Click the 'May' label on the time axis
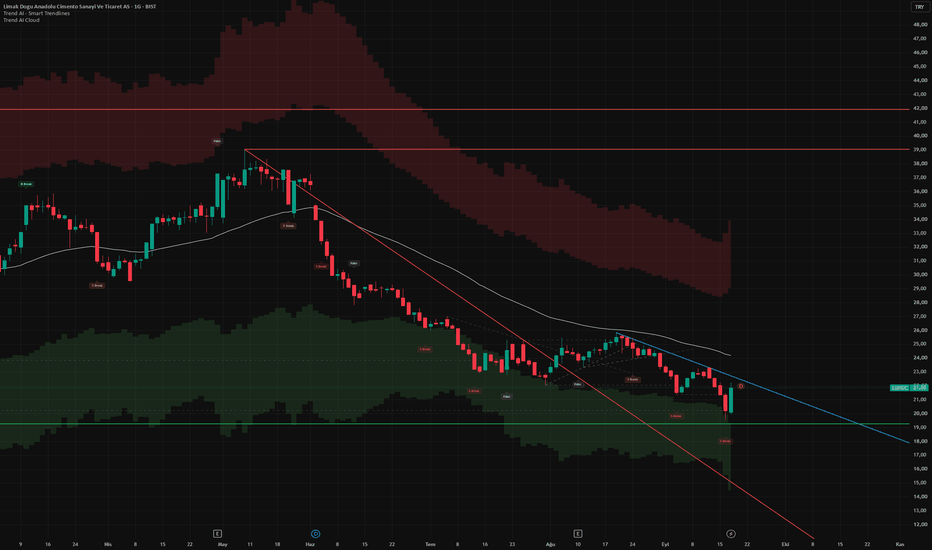This screenshot has height=550, width=932. pos(222,544)
